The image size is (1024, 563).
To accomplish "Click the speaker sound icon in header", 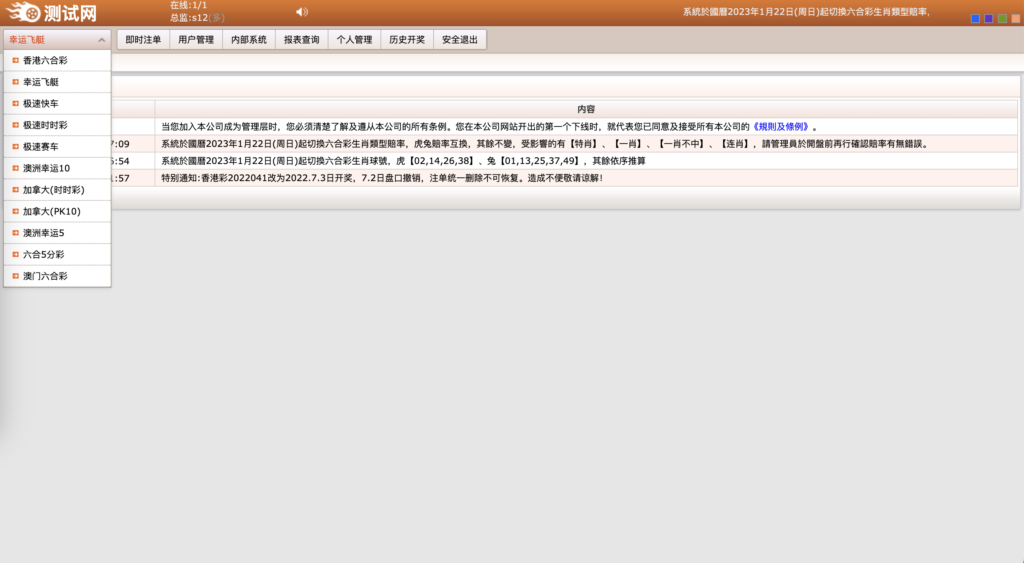I will [x=302, y=12].
